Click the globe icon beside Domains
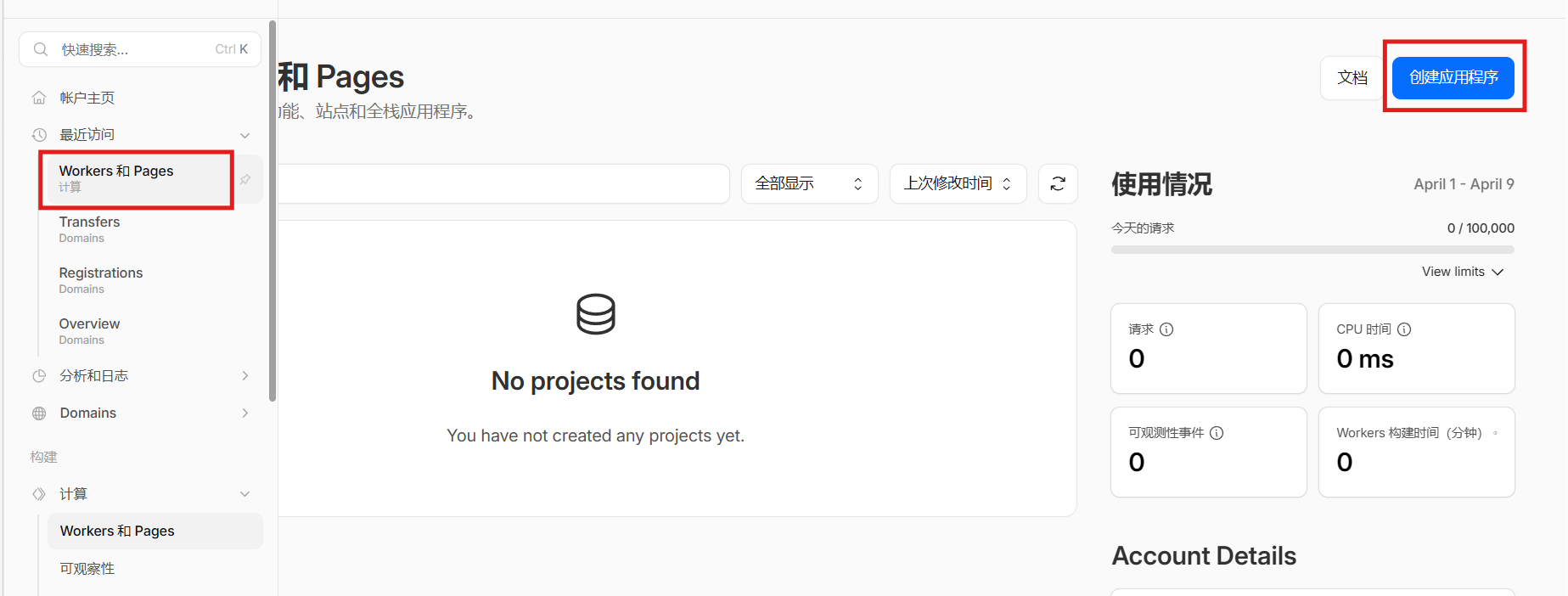Viewport: 1568px width, 596px height. click(39, 413)
